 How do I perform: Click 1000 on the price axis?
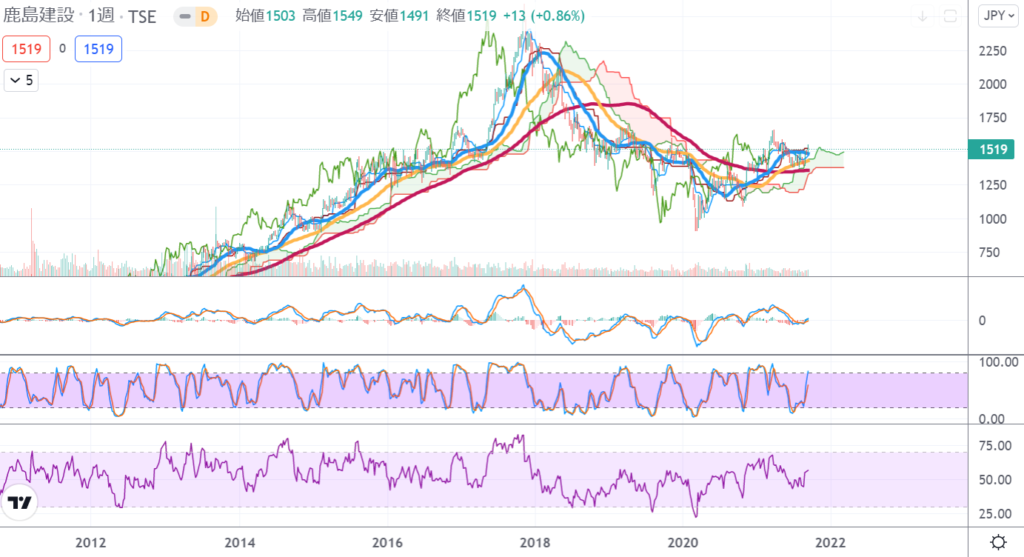tap(993, 219)
